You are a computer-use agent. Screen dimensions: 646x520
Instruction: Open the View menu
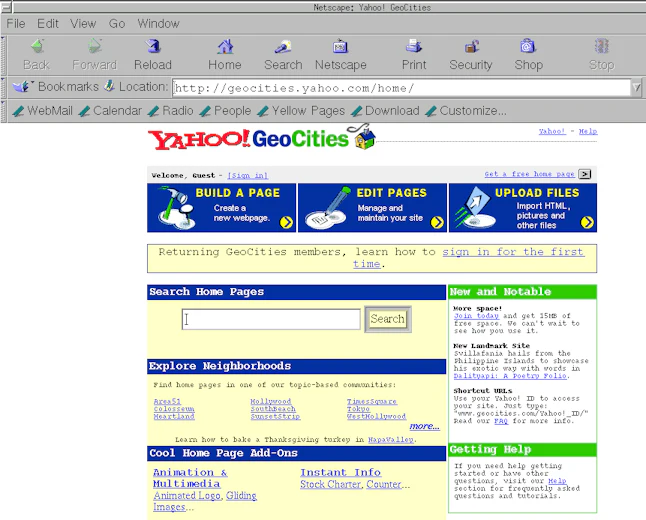[83, 23]
